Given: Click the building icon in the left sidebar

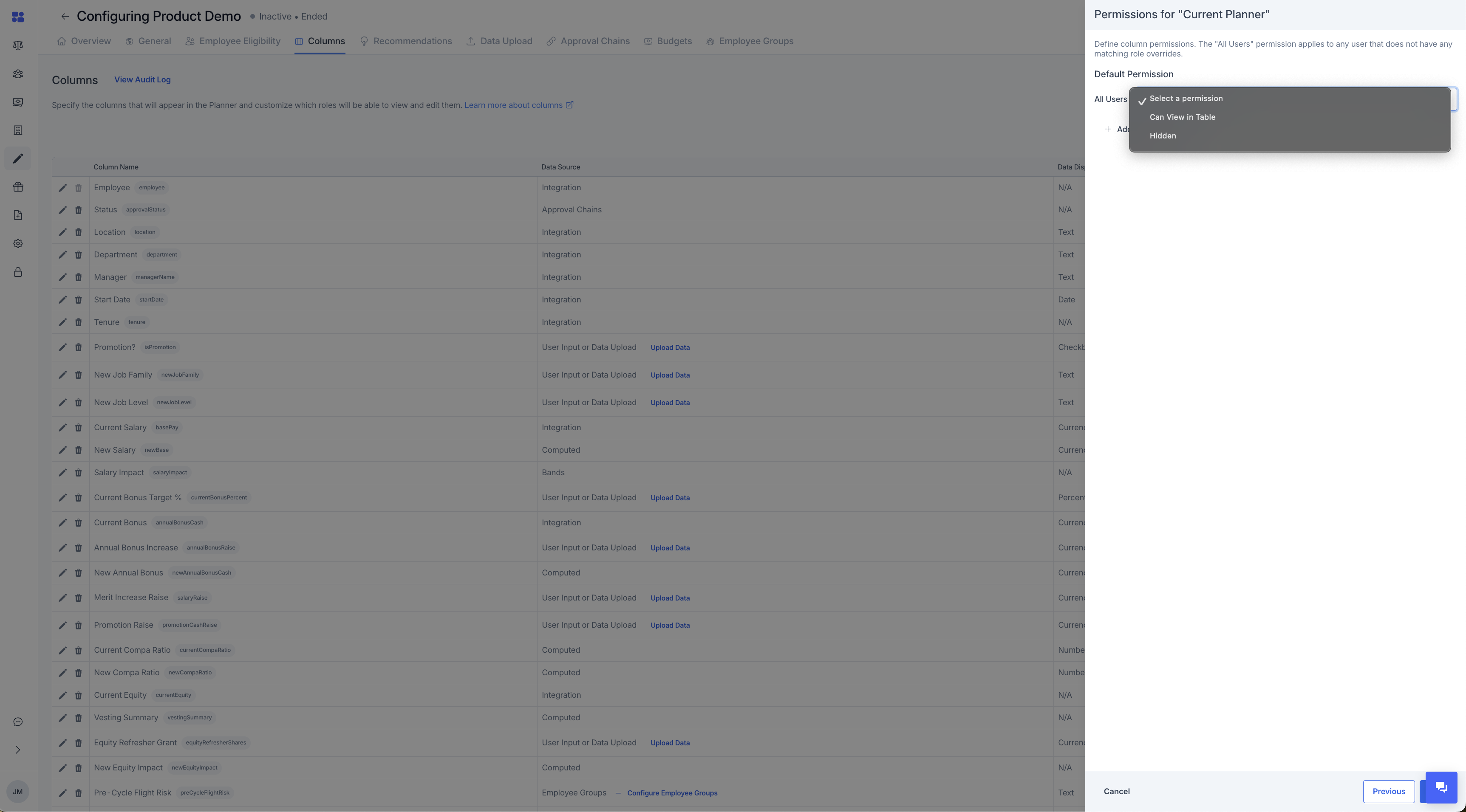Looking at the screenshot, I should coord(17,130).
